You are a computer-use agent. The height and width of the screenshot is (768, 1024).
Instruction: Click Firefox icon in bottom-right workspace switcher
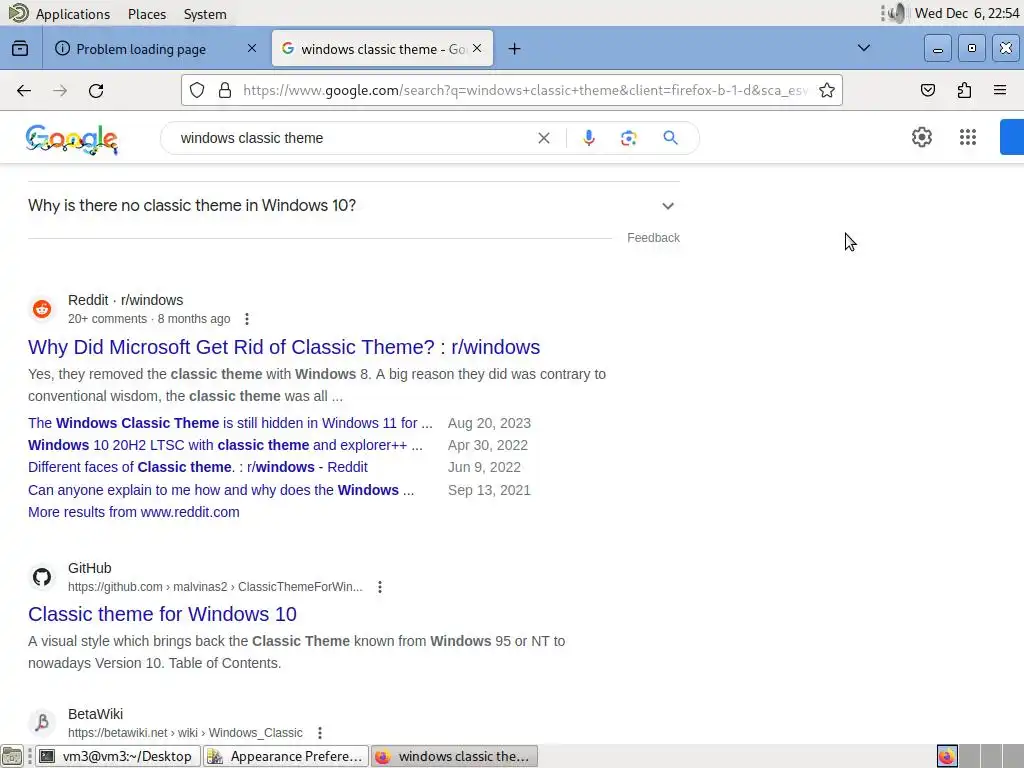pos(947,756)
